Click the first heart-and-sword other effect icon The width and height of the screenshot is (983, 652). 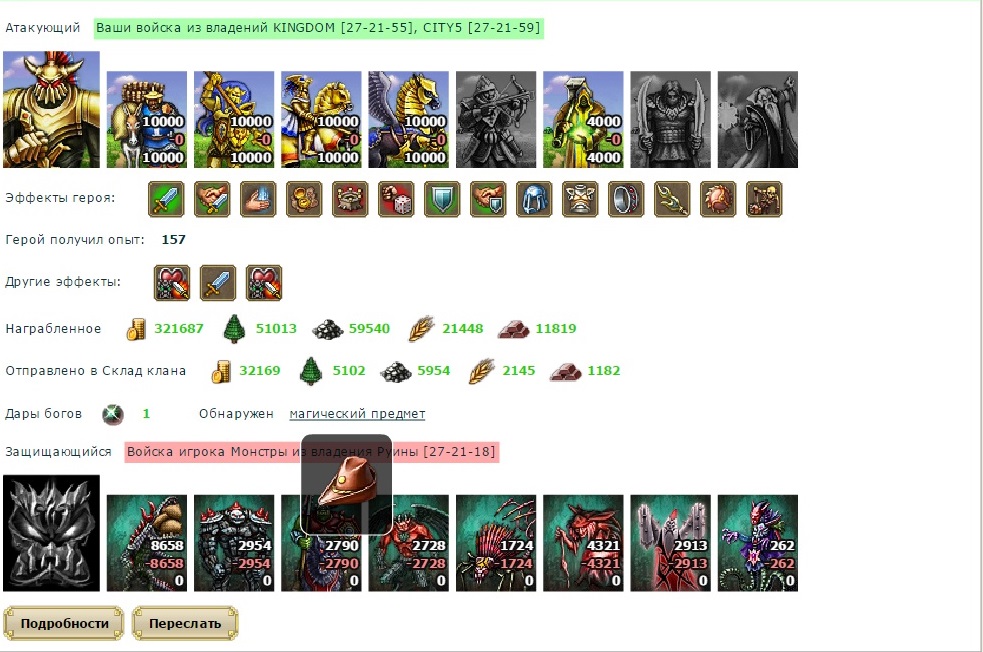[x=172, y=283]
